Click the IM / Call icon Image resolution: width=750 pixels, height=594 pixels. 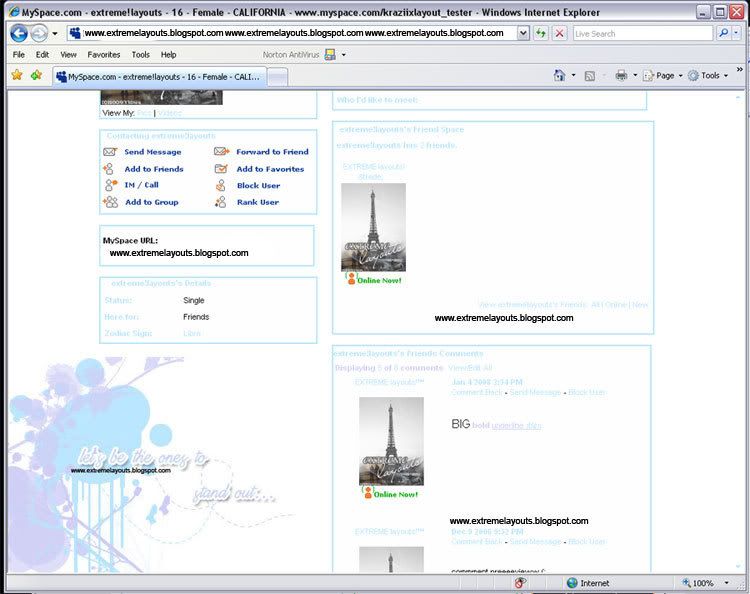(111, 185)
